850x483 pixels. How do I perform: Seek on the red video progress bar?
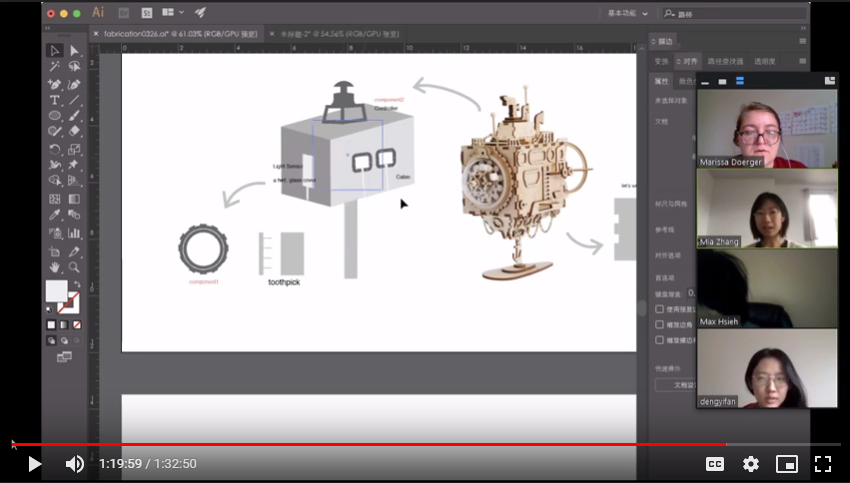click(426, 445)
